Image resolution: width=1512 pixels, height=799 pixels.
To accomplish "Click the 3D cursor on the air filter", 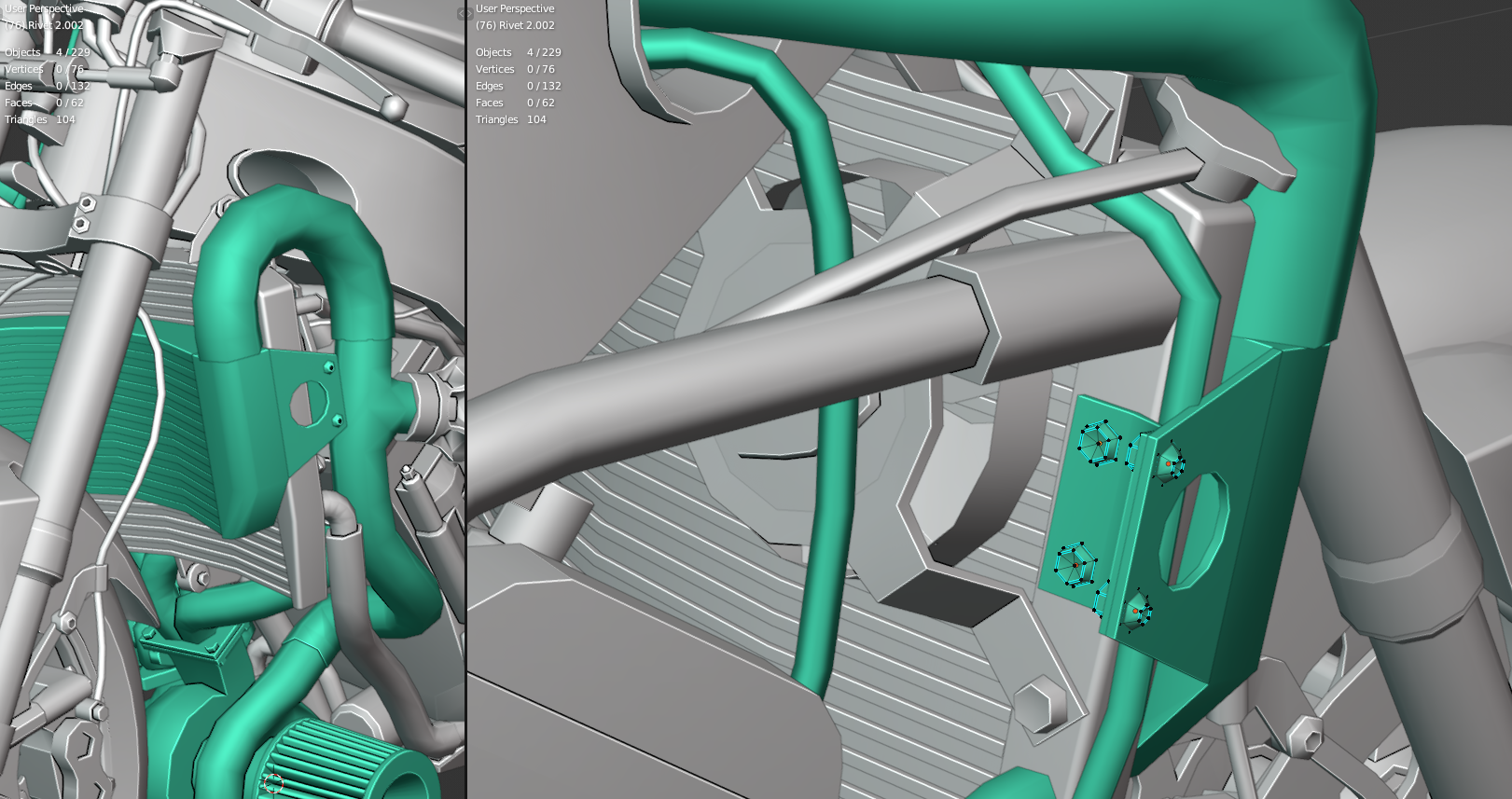I will (272, 783).
